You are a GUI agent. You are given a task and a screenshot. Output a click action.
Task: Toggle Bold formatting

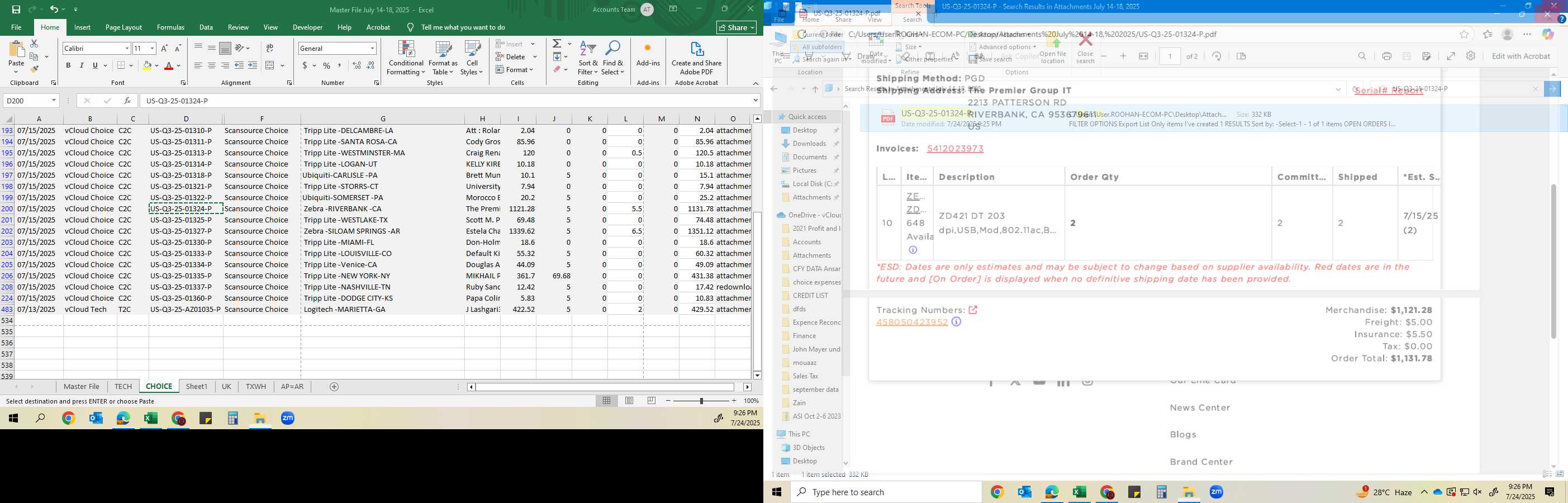point(68,65)
